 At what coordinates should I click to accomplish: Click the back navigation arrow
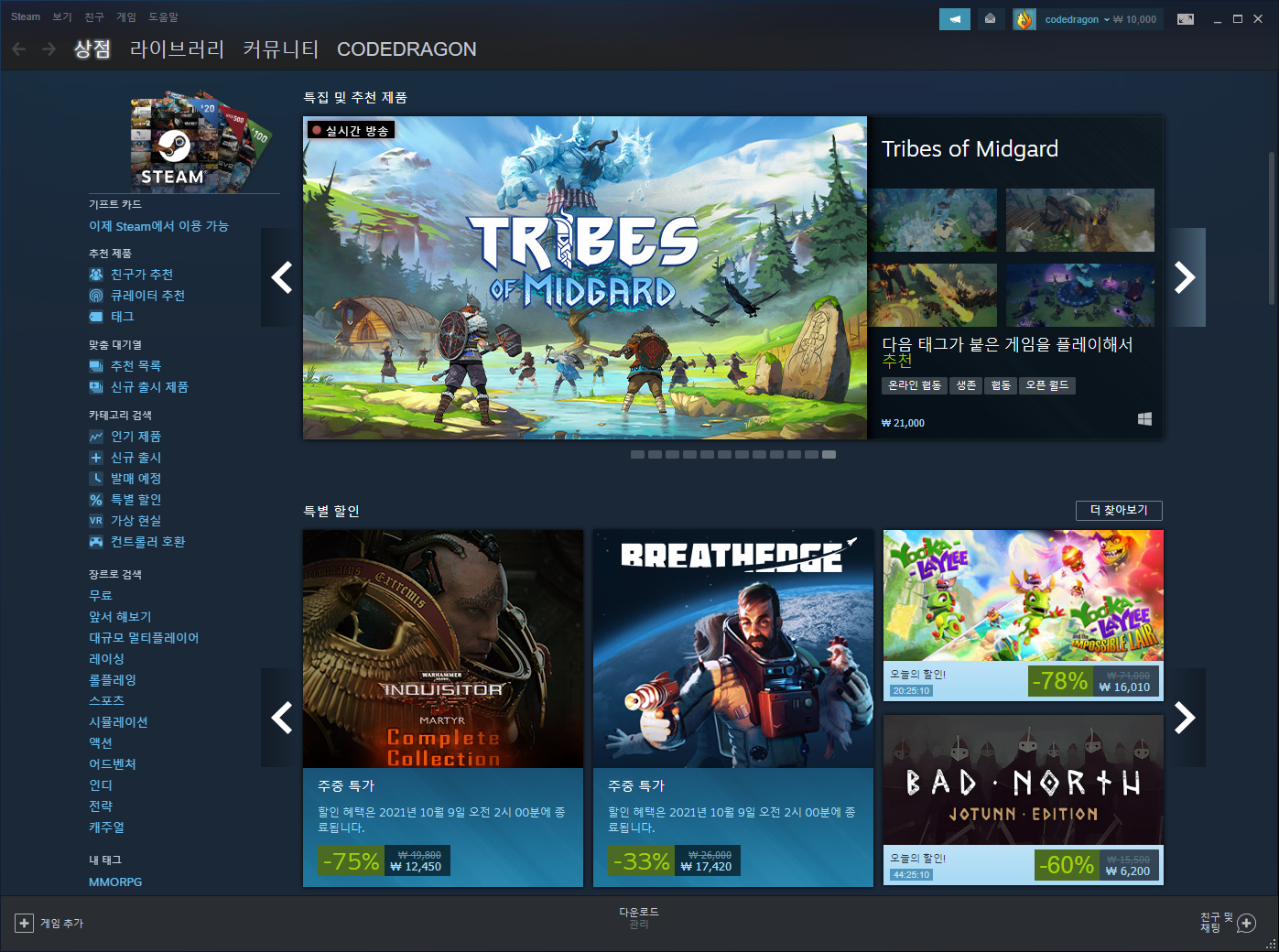[x=19, y=49]
